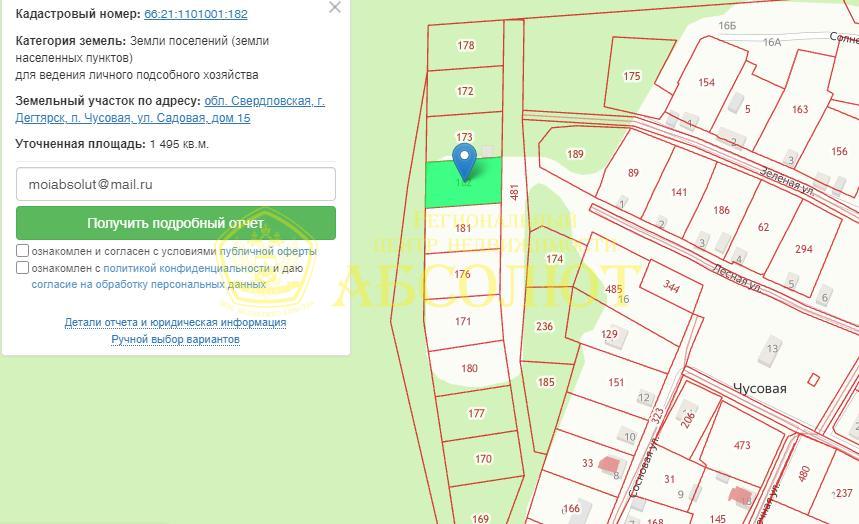Select parcel 186 on the map
This screenshot has width=859, height=524.
pos(721,210)
